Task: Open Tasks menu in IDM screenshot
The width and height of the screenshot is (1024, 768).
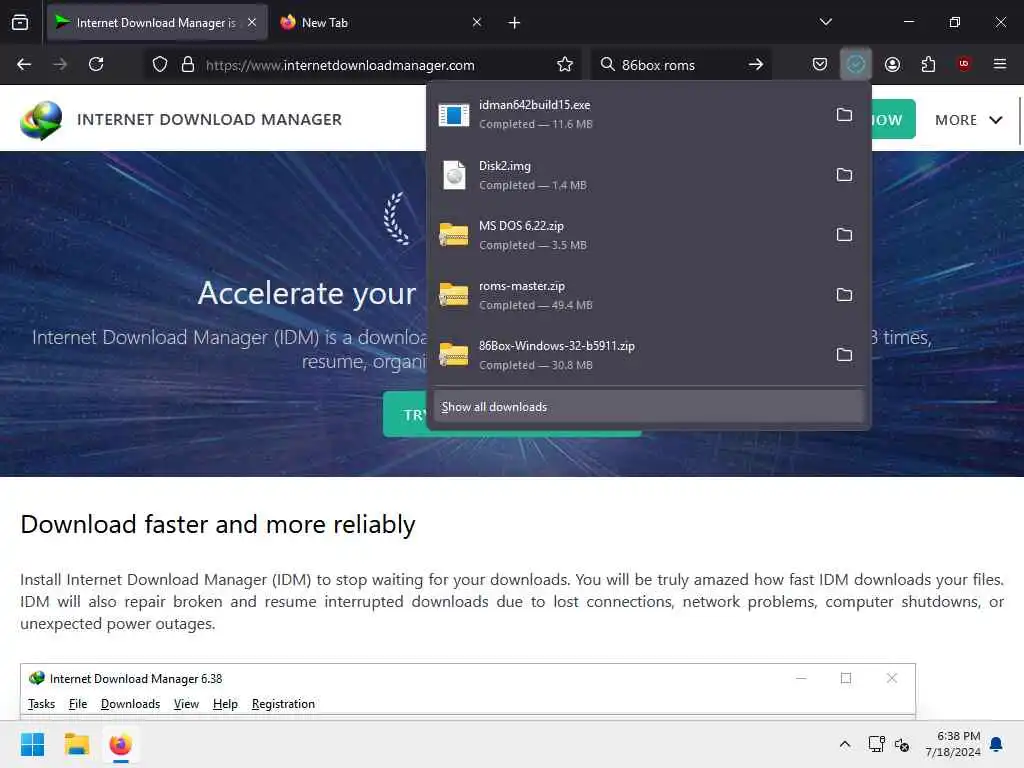Action: [x=42, y=703]
